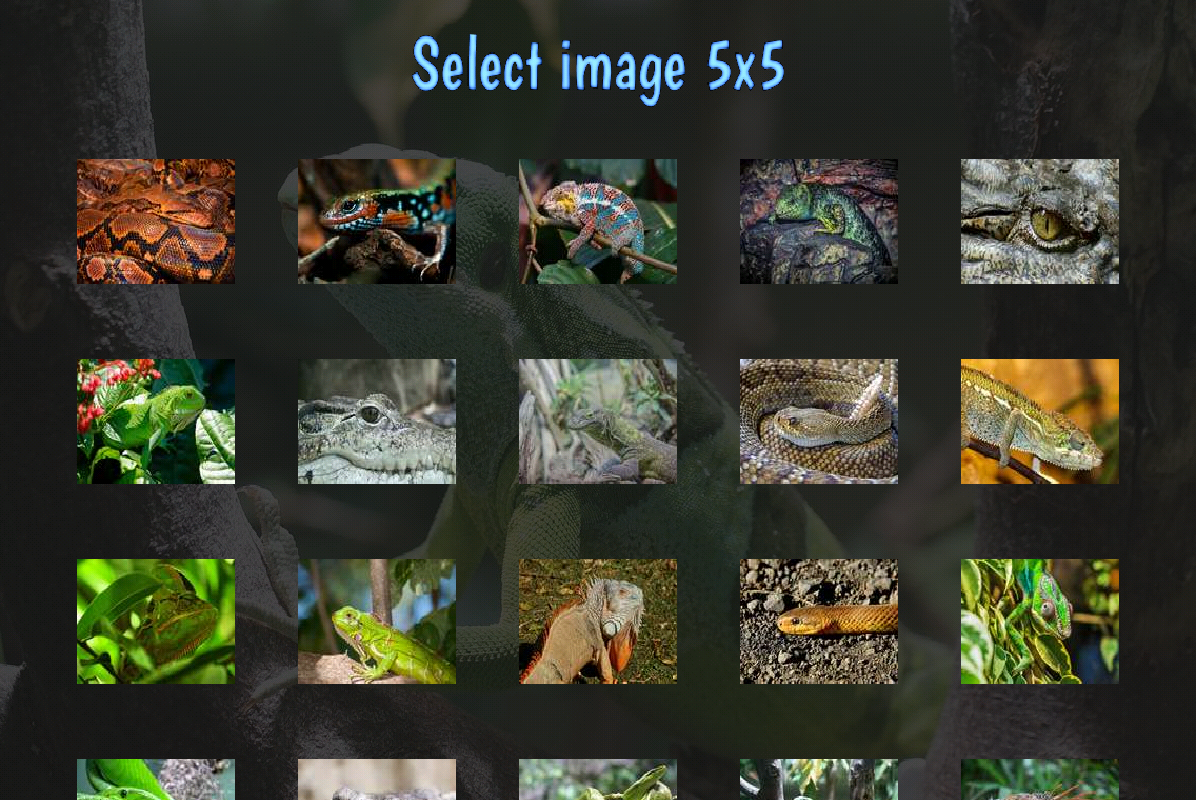This screenshot has height=800, width=1196.
Task: Click the 'Select image 5x5' heading
Action: point(598,68)
